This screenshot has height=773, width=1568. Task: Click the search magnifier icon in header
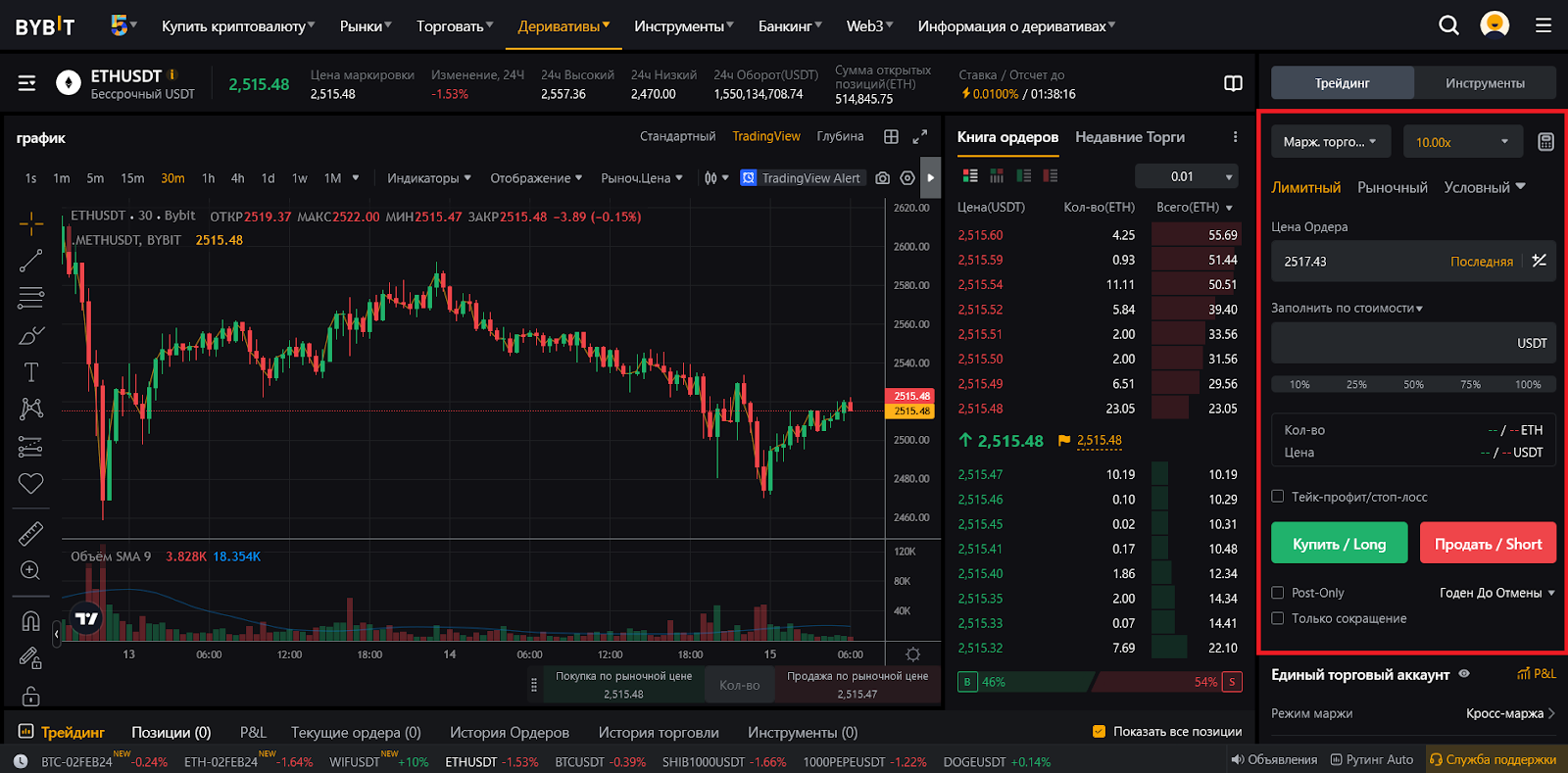[1448, 25]
